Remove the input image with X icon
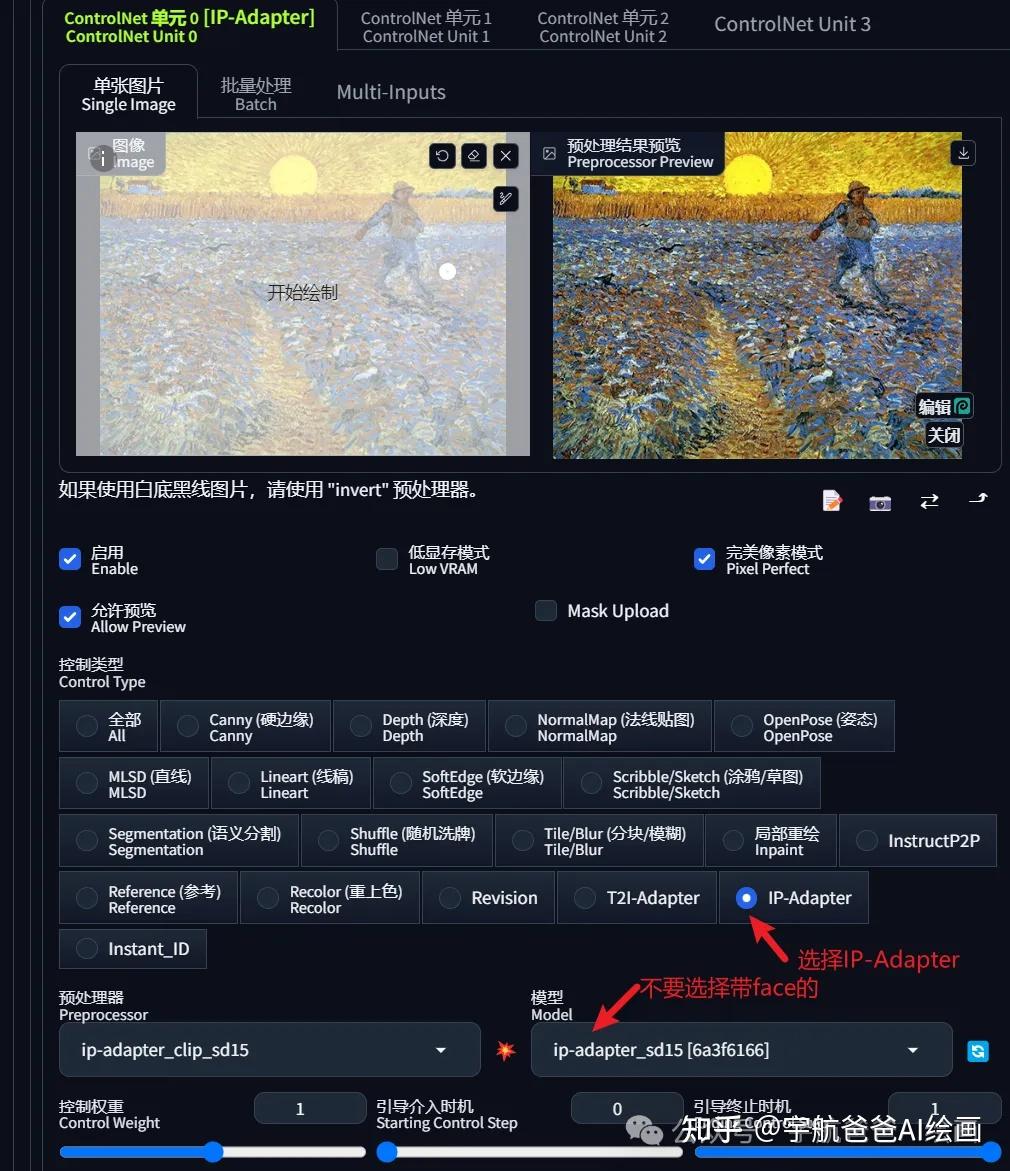Image resolution: width=1010 pixels, height=1171 pixels. point(506,155)
